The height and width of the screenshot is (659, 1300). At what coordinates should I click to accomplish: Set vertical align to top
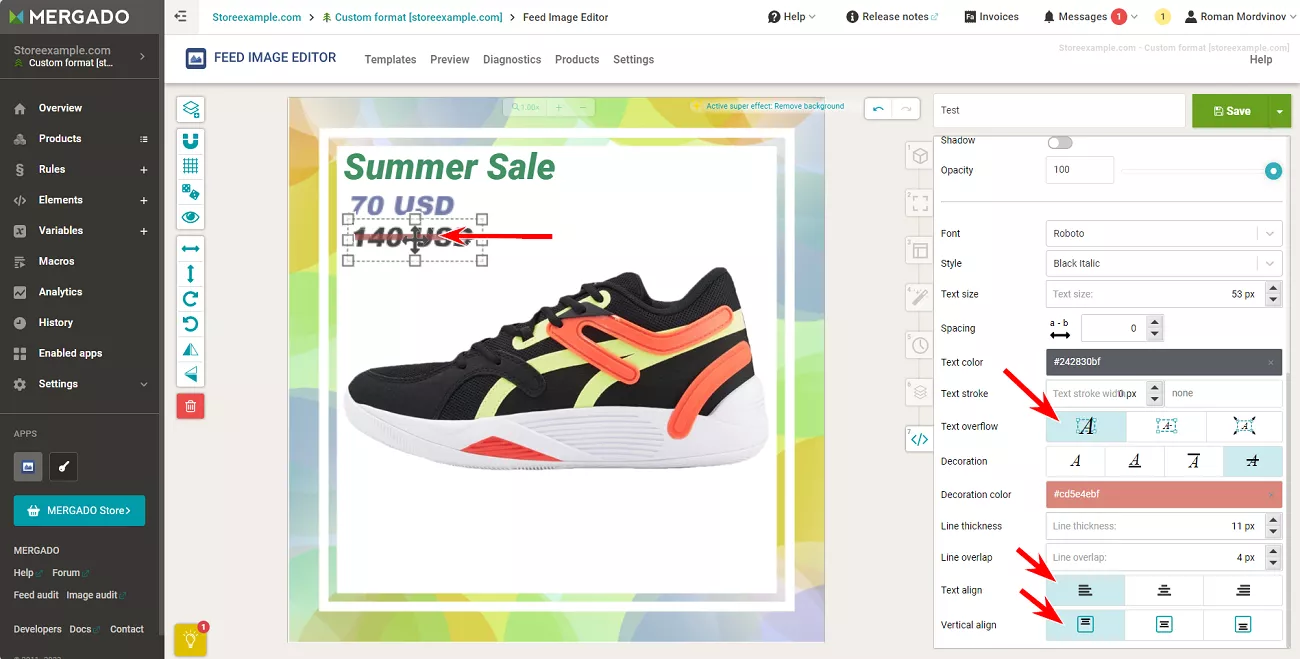click(1086, 625)
